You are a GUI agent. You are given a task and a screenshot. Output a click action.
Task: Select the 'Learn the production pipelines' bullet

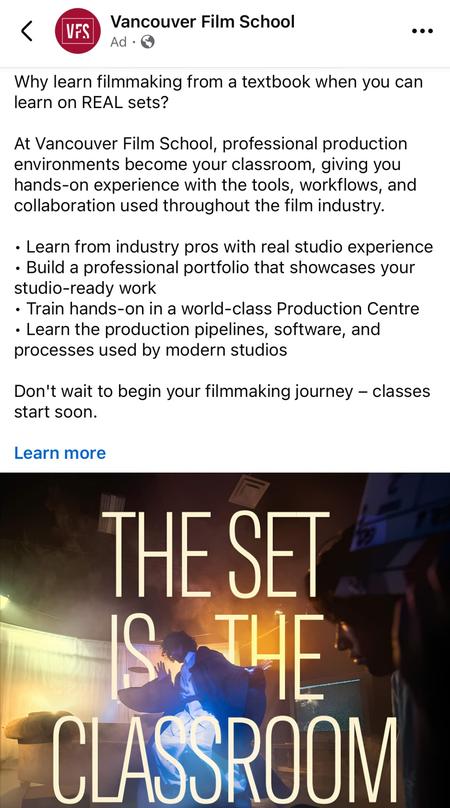pyautogui.click(x=197, y=339)
